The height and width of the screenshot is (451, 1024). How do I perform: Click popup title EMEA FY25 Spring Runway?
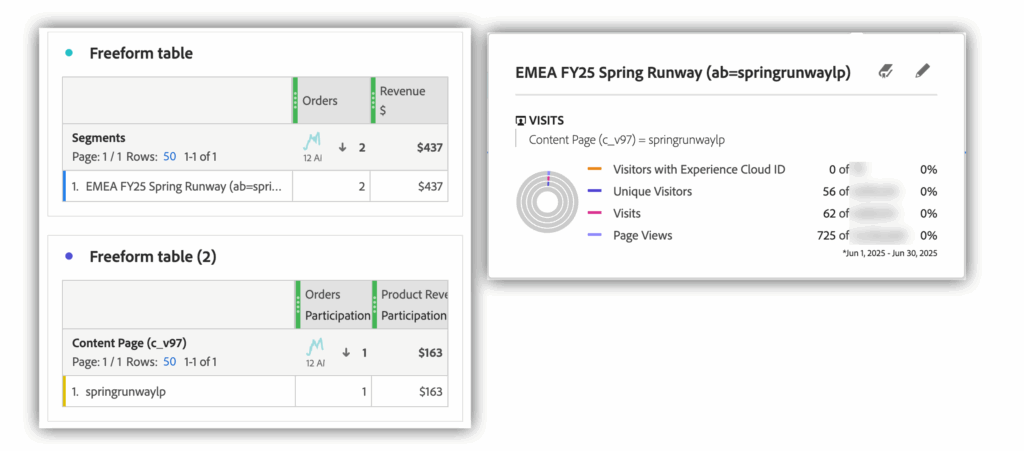click(x=682, y=73)
